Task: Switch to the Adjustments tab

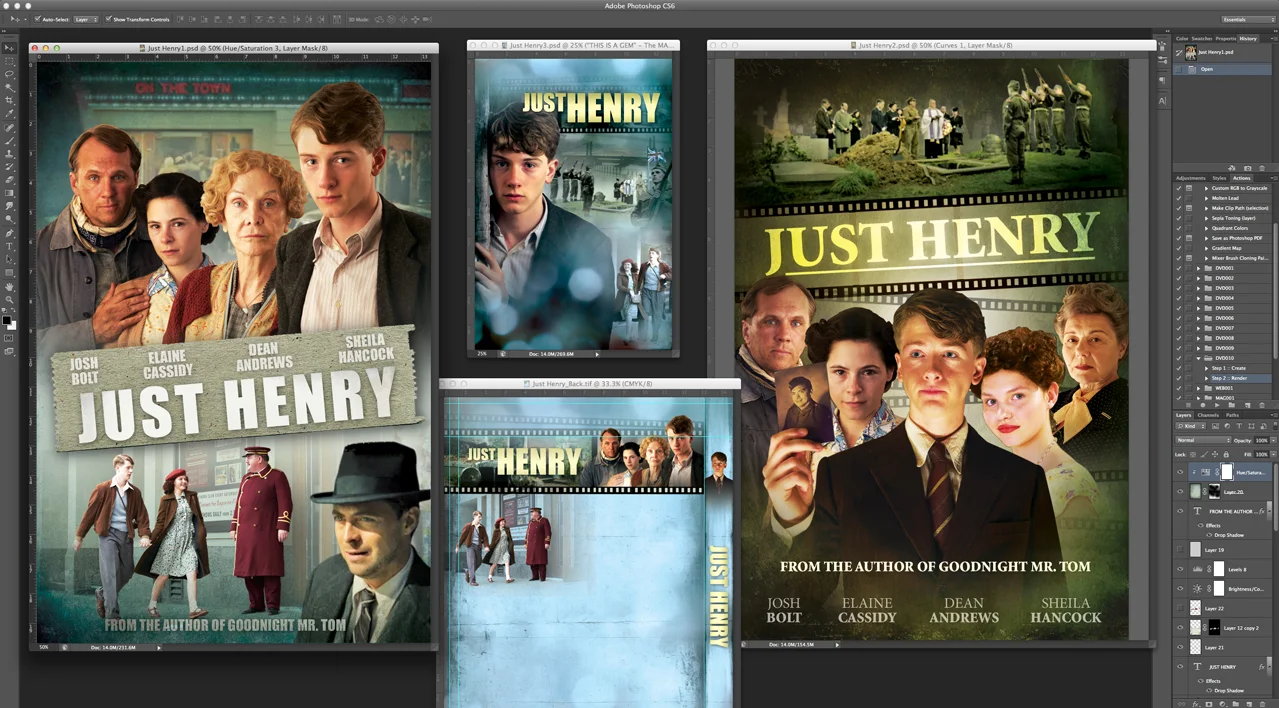Action: (x=1191, y=178)
